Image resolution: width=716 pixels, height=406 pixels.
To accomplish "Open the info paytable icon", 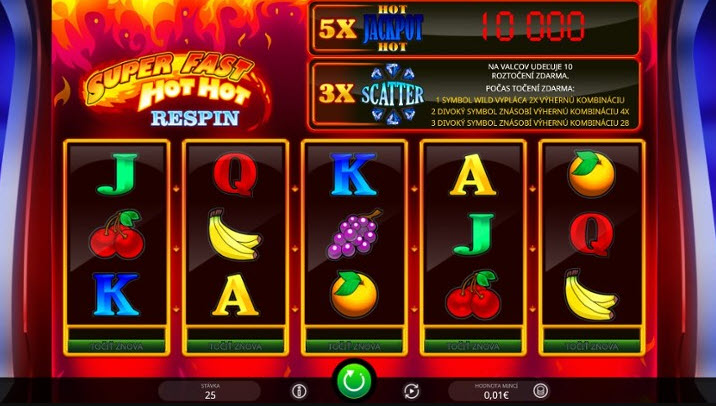I will point(299,391).
